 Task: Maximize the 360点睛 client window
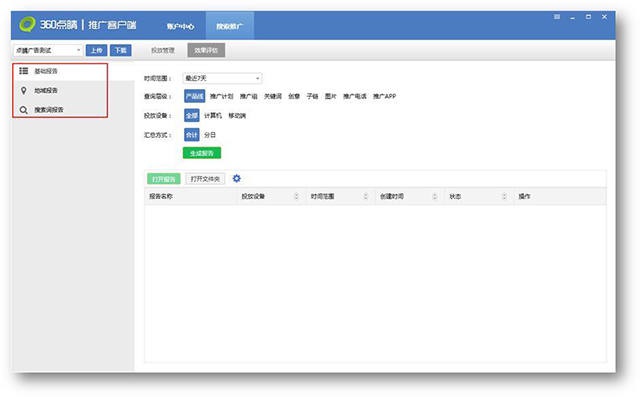coord(588,17)
